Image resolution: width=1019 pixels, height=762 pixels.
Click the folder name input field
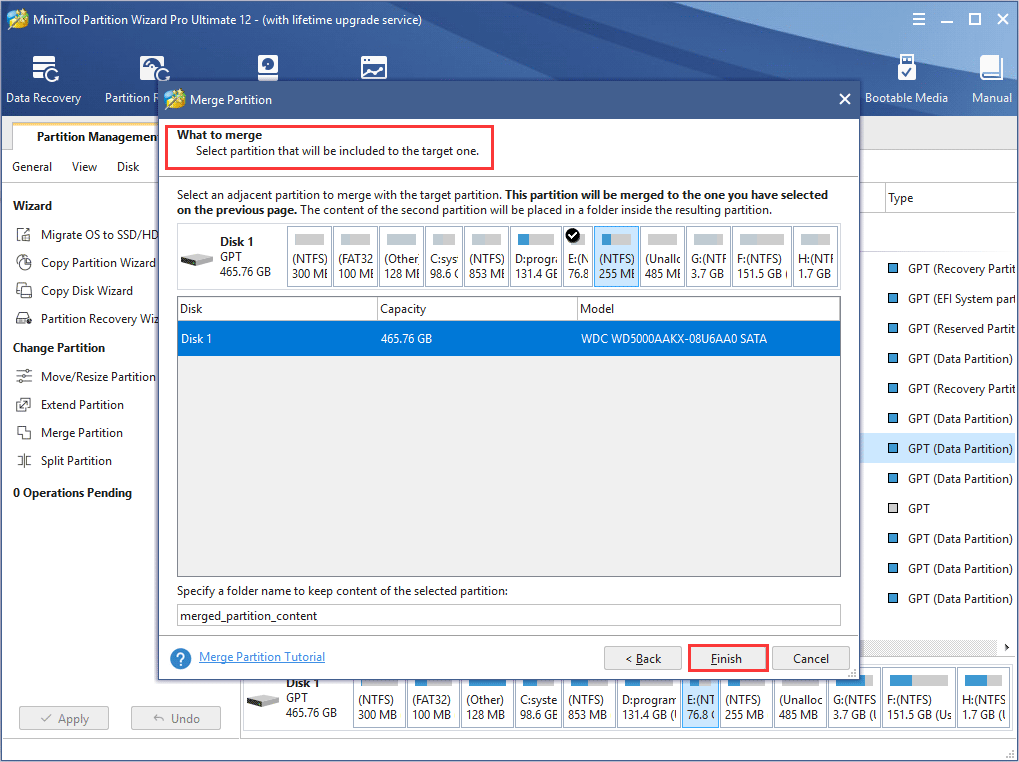pyautogui.click(x=508, y=615)
